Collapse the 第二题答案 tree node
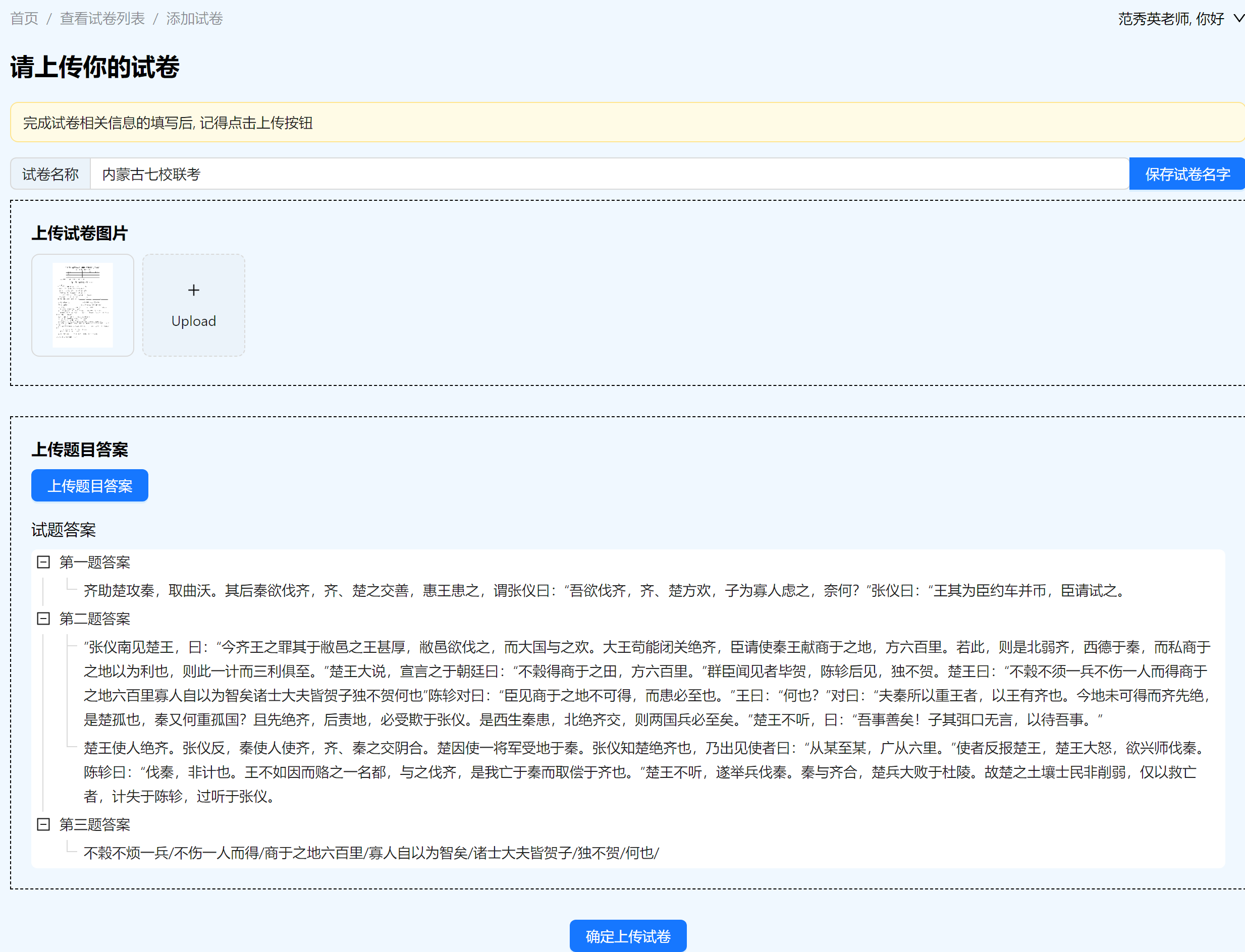The height and width of the screenshot is (952, 1245). 43,619
